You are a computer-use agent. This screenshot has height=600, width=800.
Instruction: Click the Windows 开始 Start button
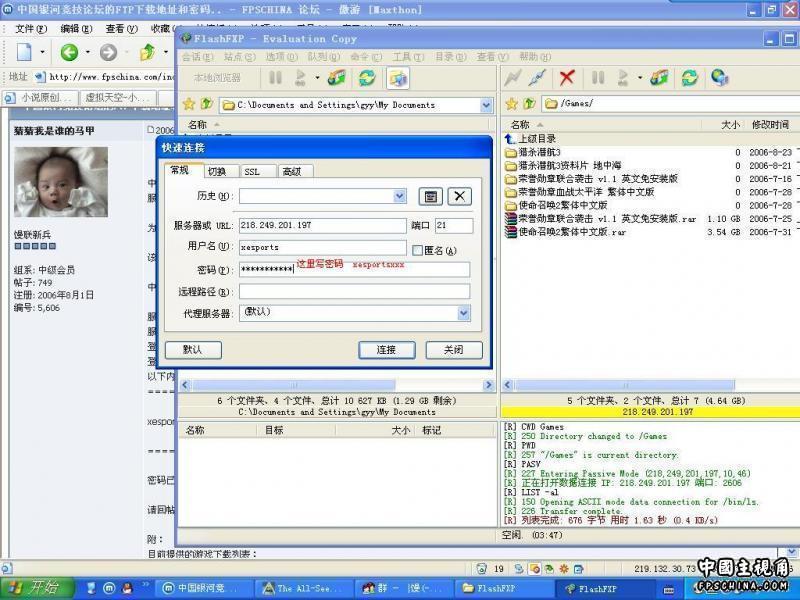[37, 588]
